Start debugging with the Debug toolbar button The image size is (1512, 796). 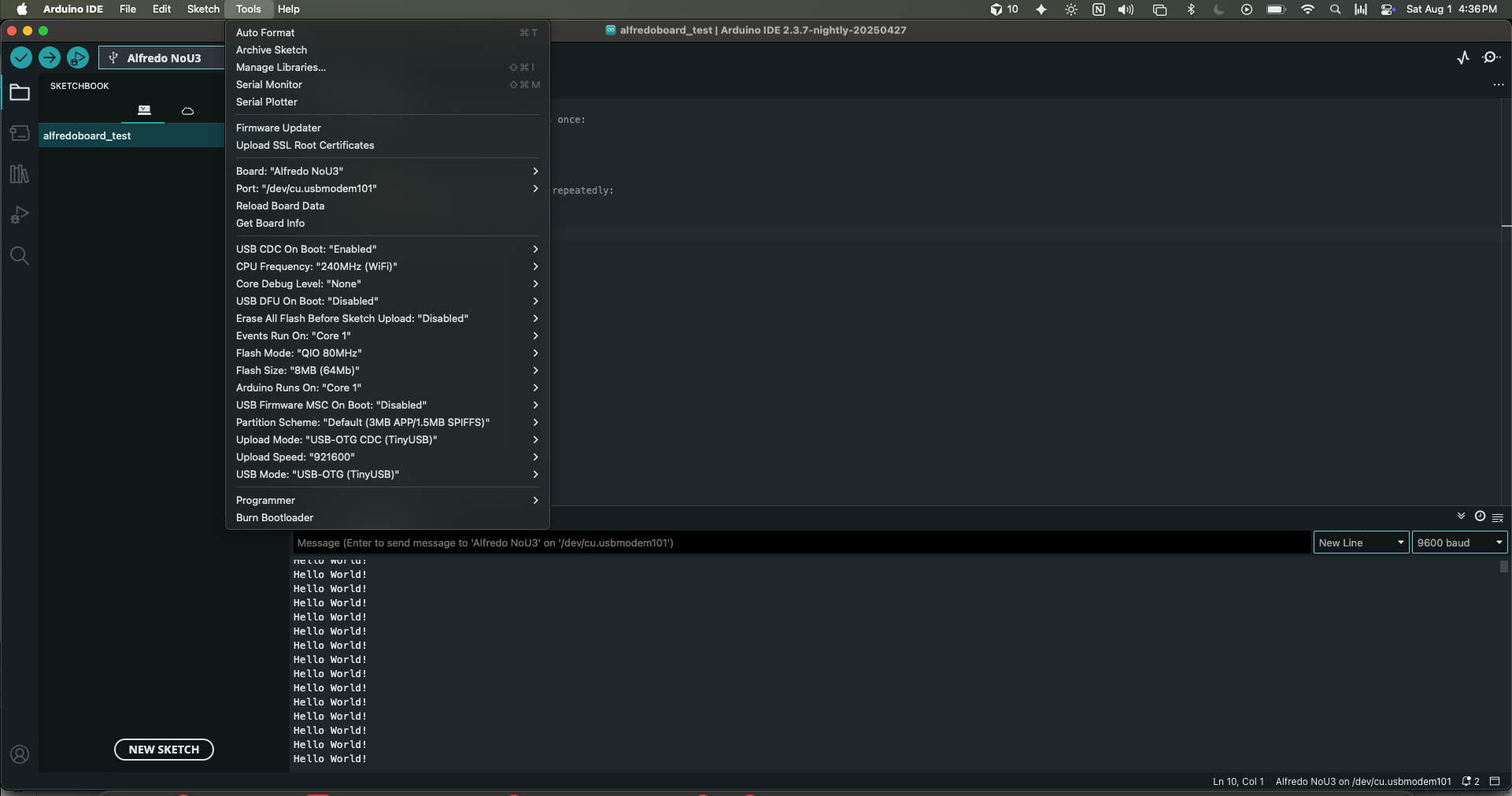click(x=78, y=57)
